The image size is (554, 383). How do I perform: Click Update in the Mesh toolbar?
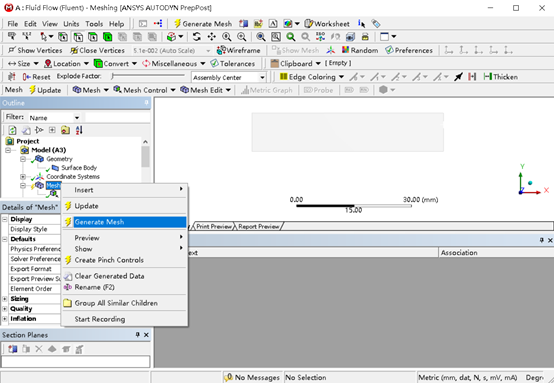tap(45, 90)
